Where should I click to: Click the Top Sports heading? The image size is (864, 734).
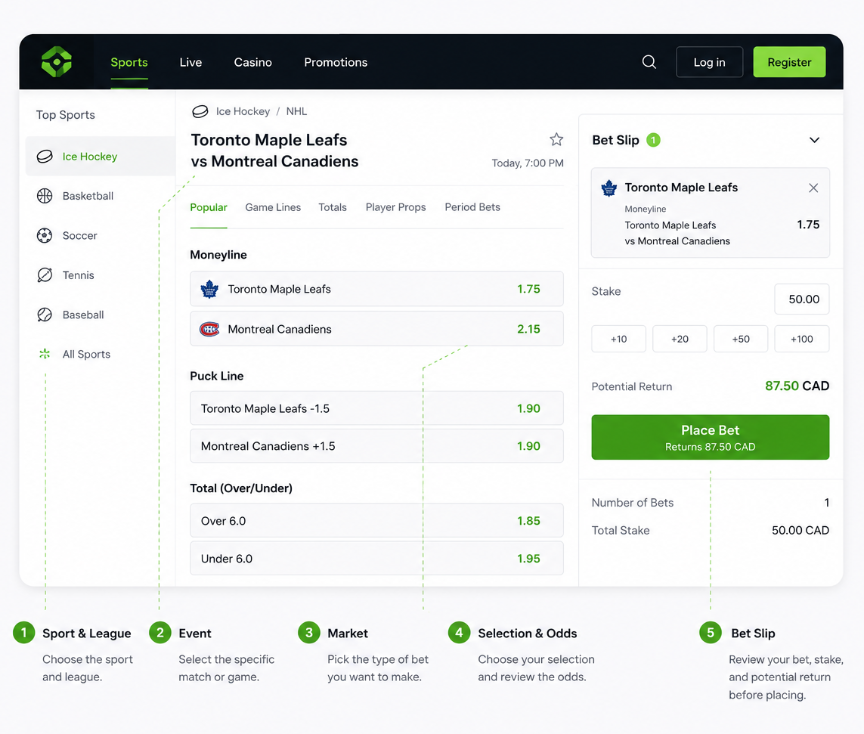(66, 115)
